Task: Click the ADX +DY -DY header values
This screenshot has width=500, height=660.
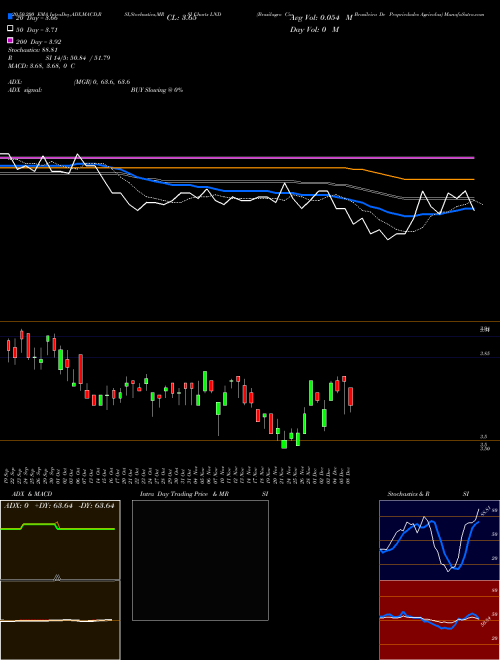Action: [59, 506]
